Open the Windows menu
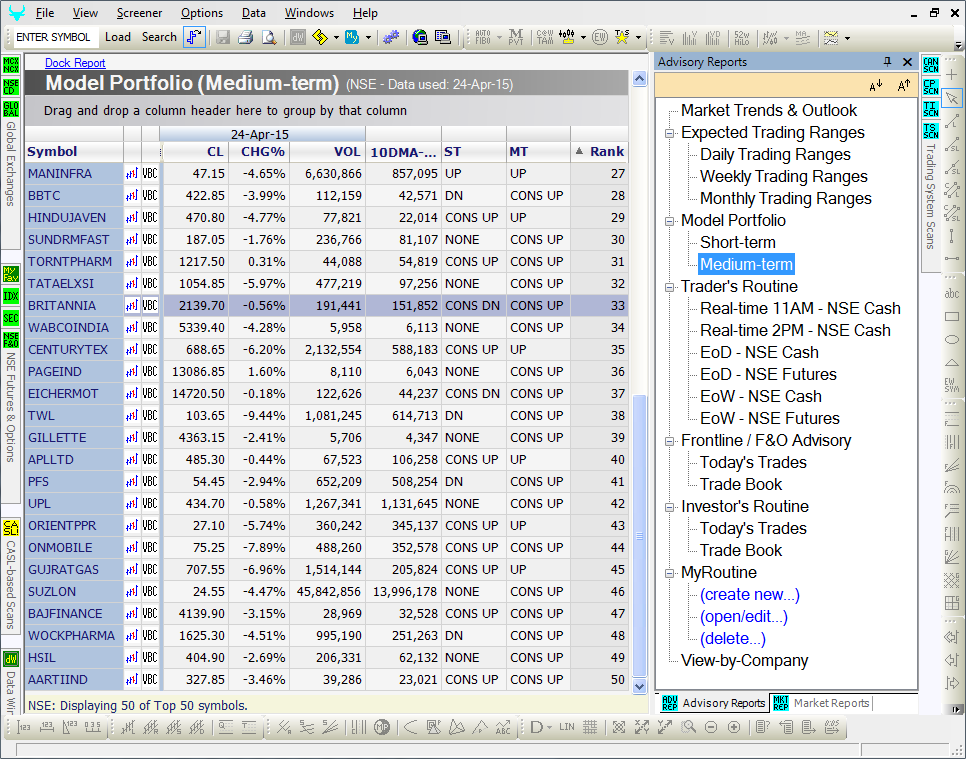 (x=309, y=13)
